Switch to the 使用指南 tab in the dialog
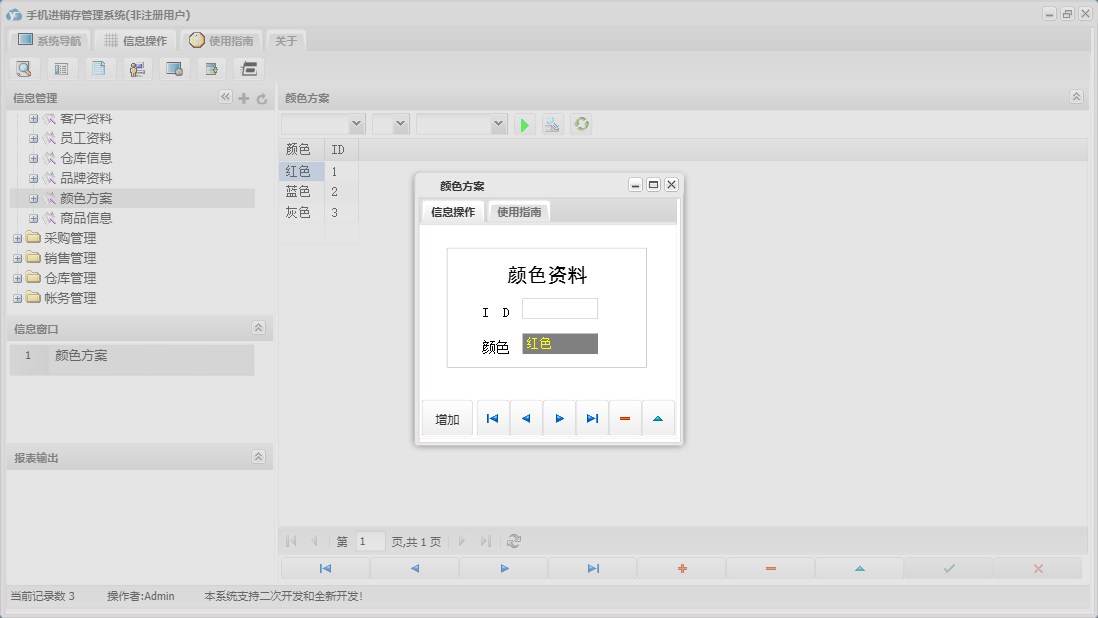 pos(519,211)
